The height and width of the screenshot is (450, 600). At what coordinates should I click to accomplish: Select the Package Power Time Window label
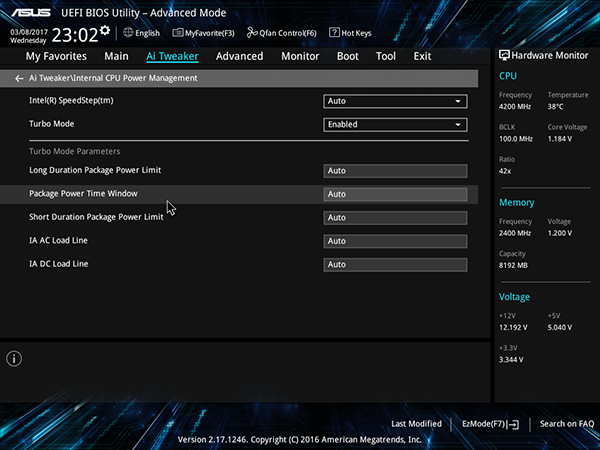83,194
